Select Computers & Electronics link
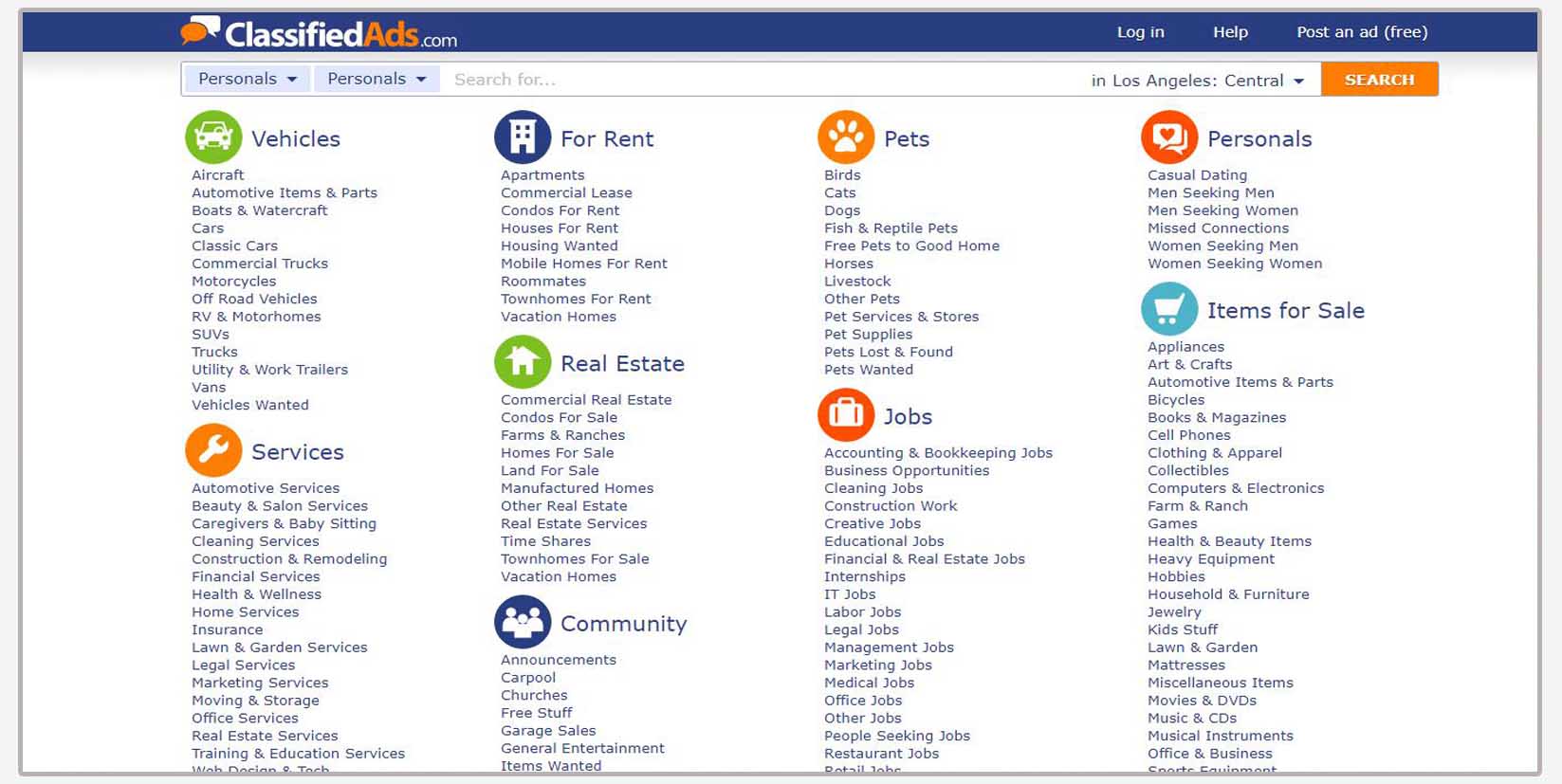This screenshot has width=1562, height=784. point(1236,488)
